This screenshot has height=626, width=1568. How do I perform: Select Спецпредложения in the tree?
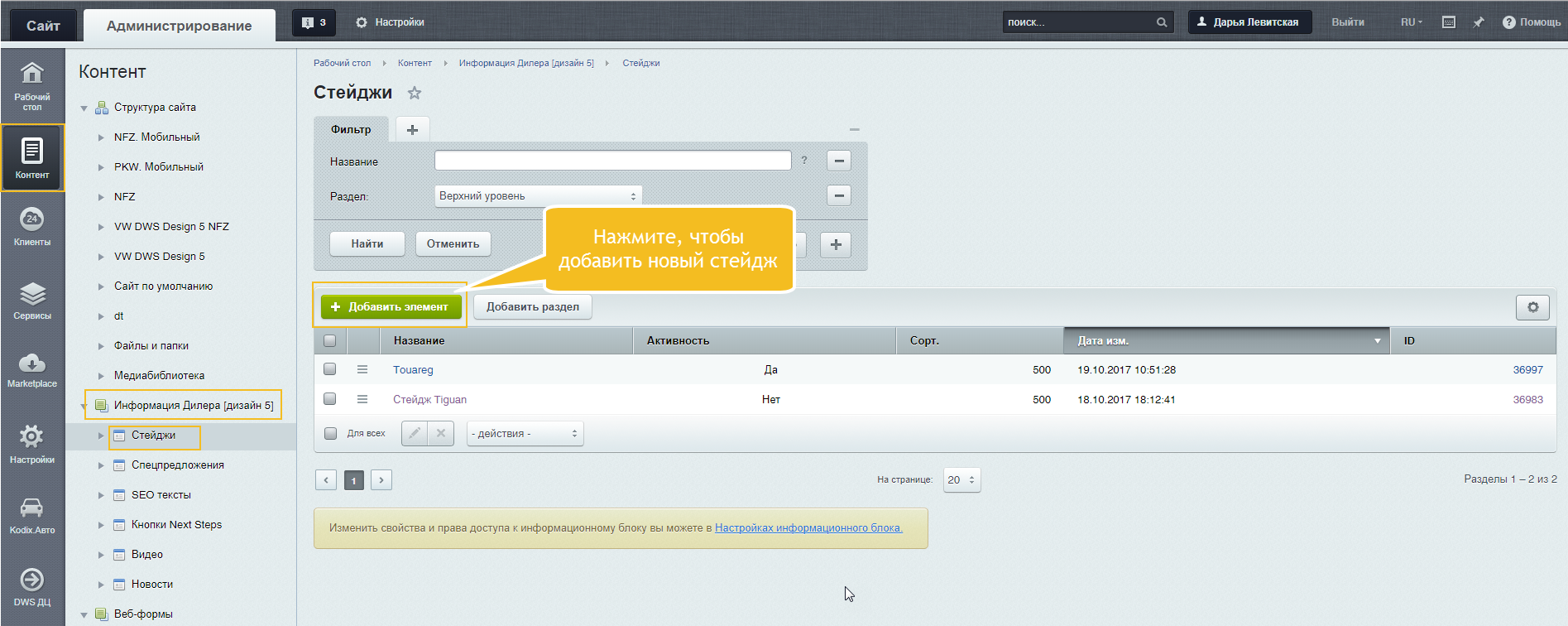coord(178,465)
